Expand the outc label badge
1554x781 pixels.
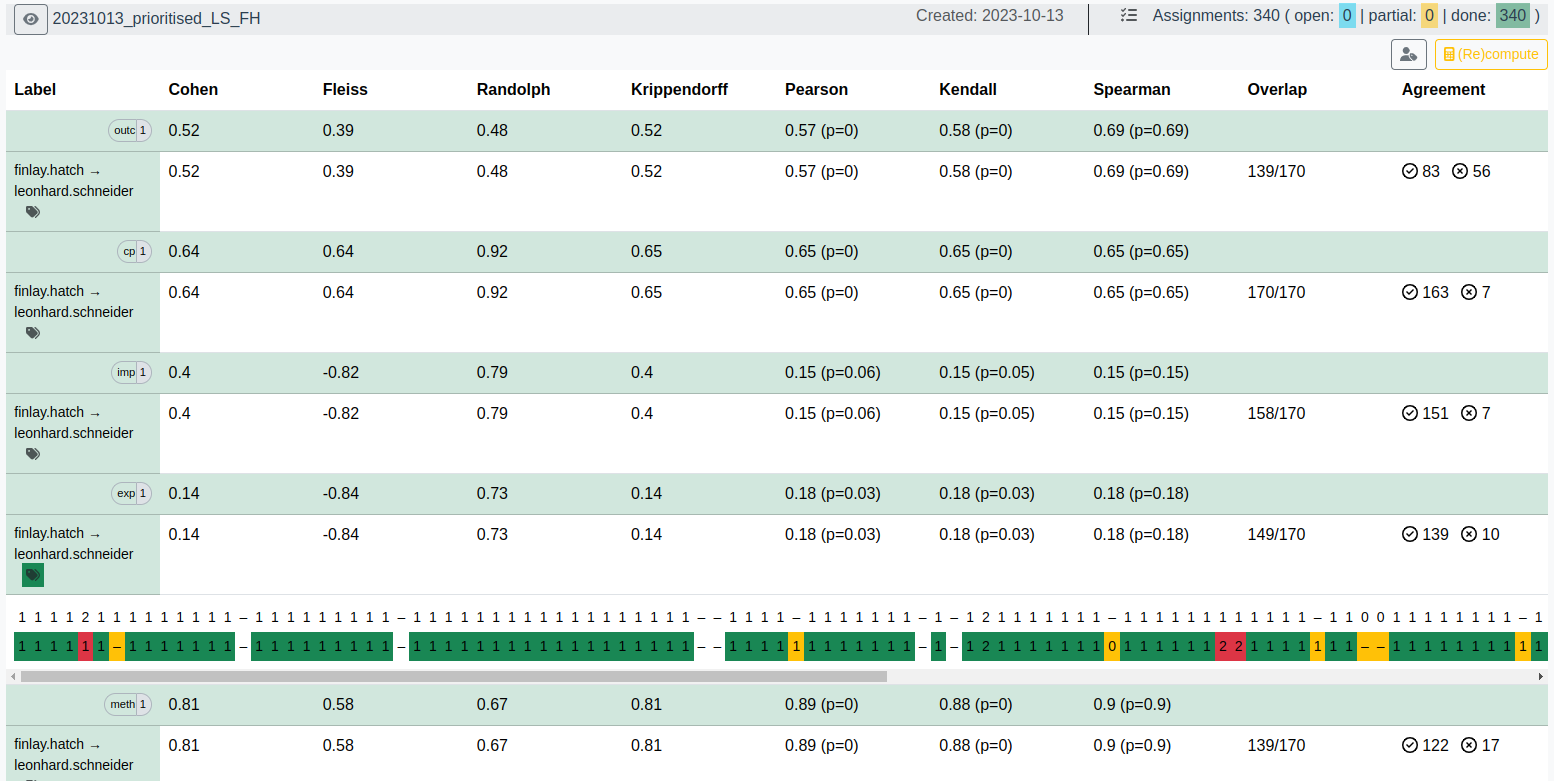pos(130,130)
